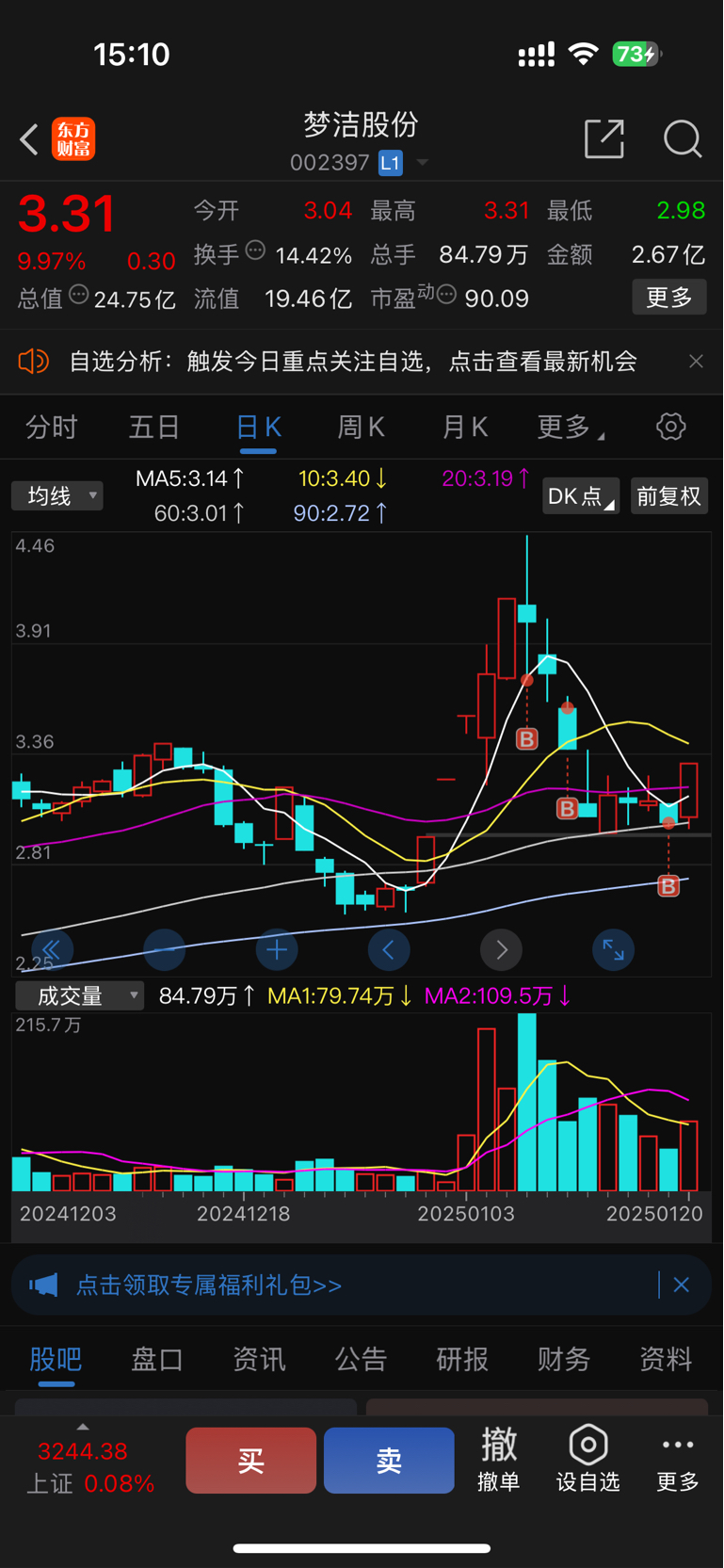This screenshot has width=724, height=1568.
Task: Tap the 3.31 current price
Action: click(67, 214)
